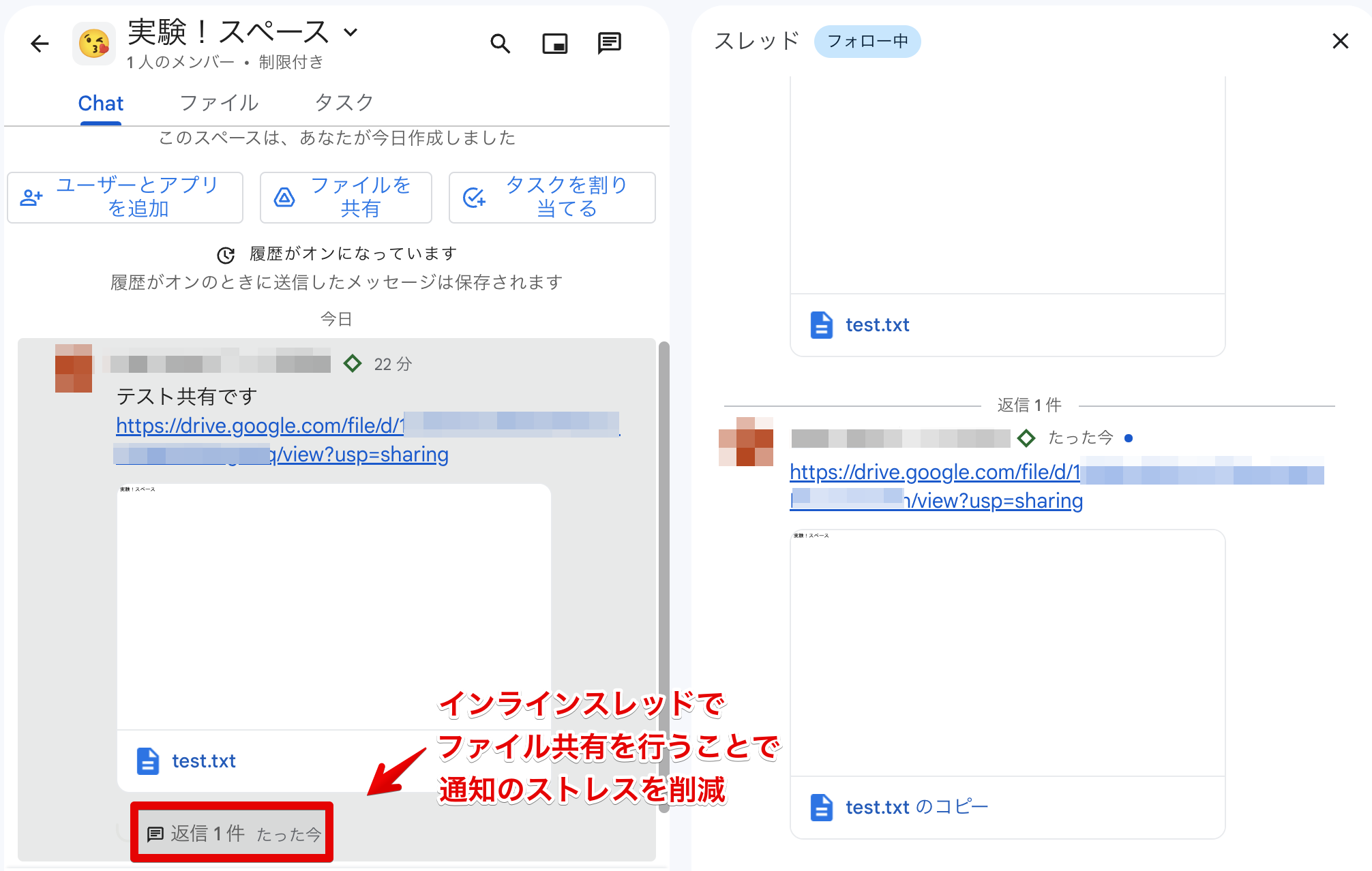The image size is (1372, 871).
Task: Open the threads list icon
Action: (x=609, y=43)
